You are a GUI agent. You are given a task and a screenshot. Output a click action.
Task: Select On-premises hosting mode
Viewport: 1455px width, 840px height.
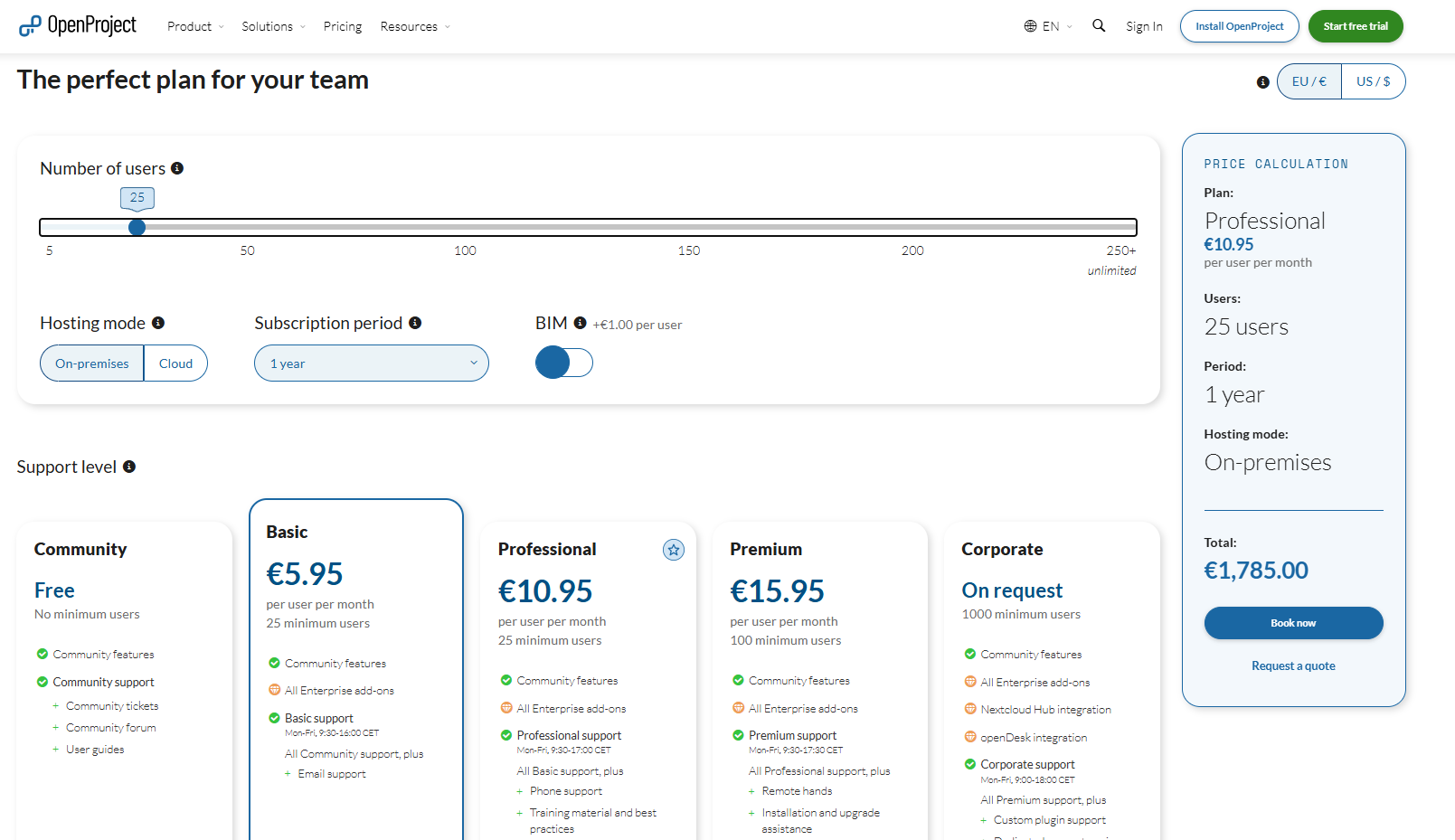tap(92, 363)
